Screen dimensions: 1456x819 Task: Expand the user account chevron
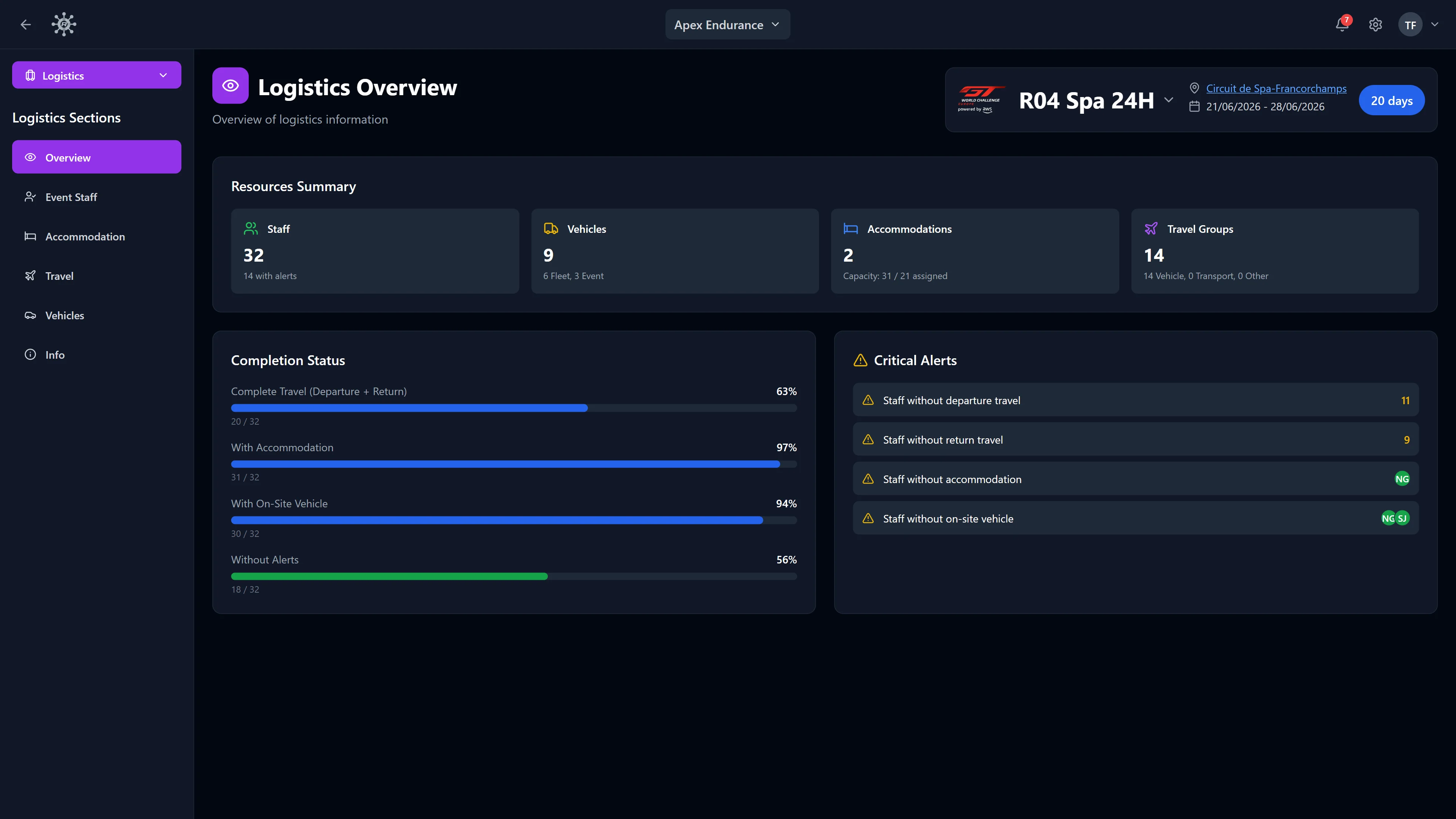coord(1434,24)
